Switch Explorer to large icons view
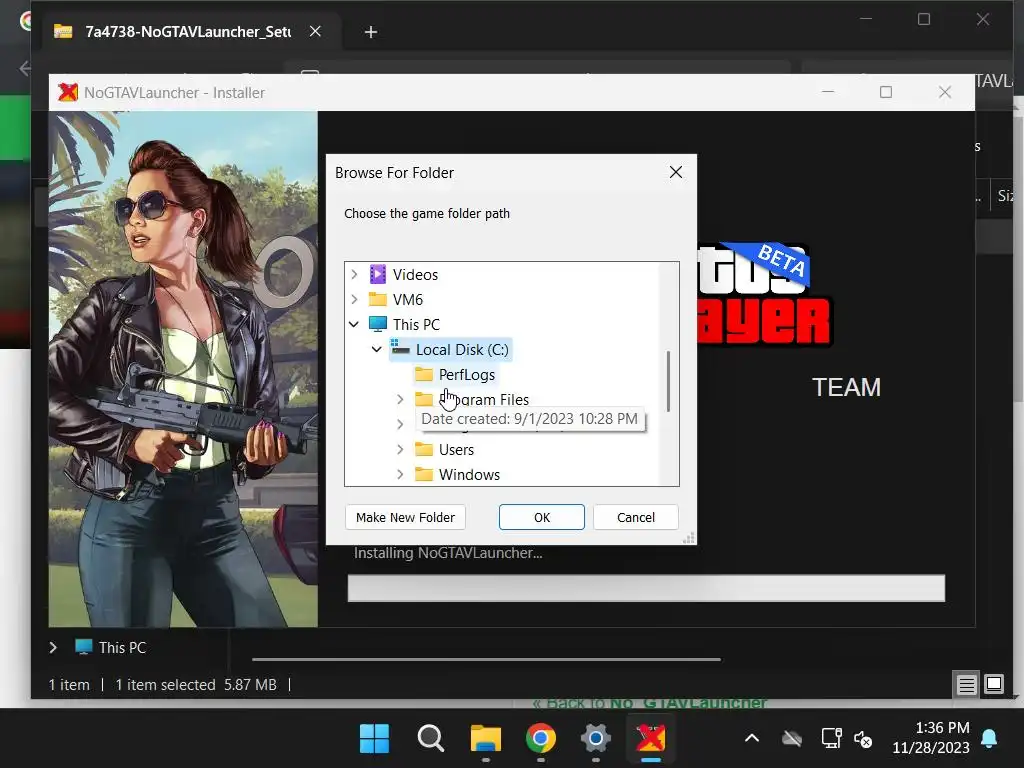 [x=994, y=684]
